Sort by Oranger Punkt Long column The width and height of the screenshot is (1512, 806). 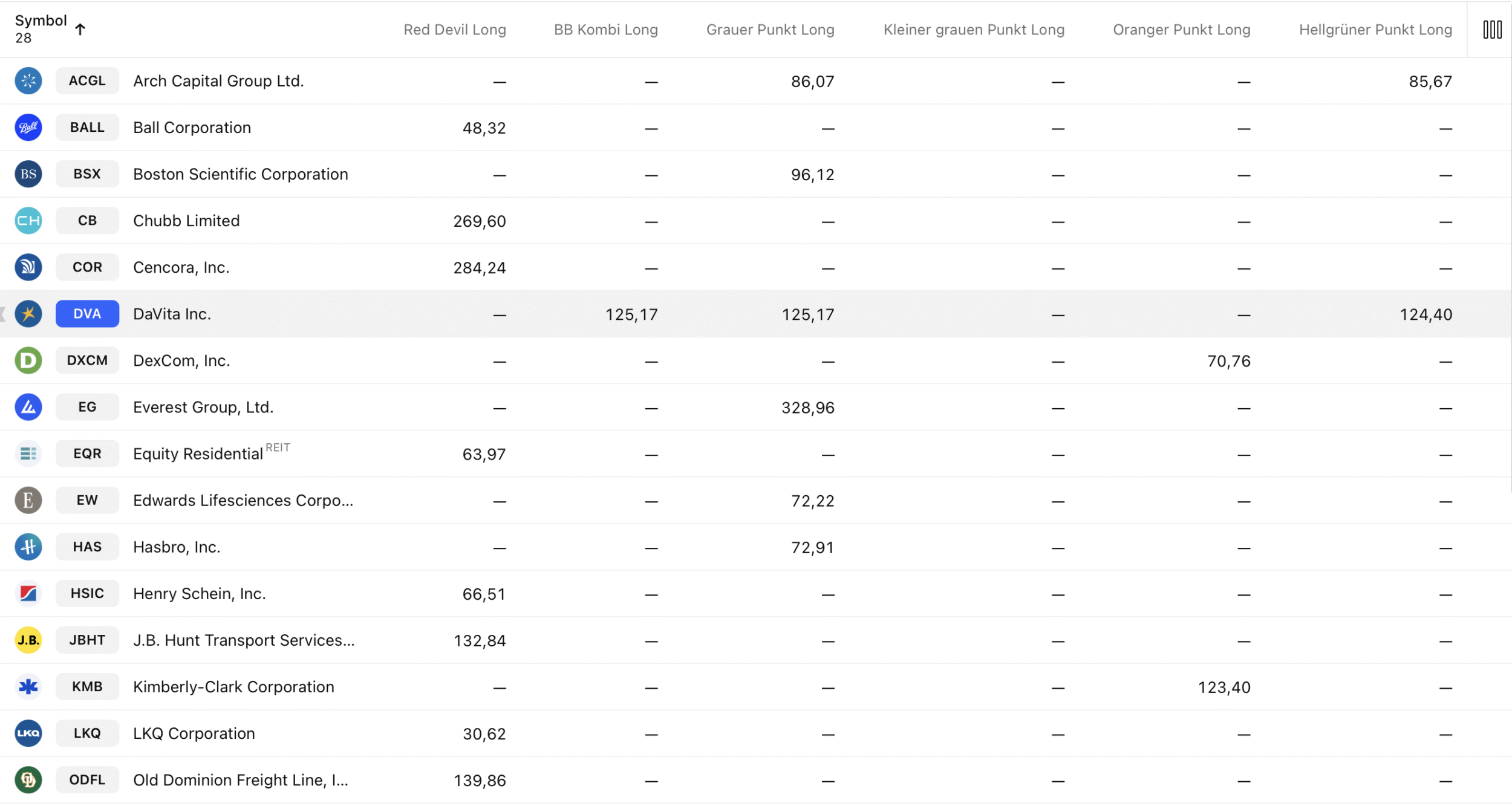[1181, 30]
